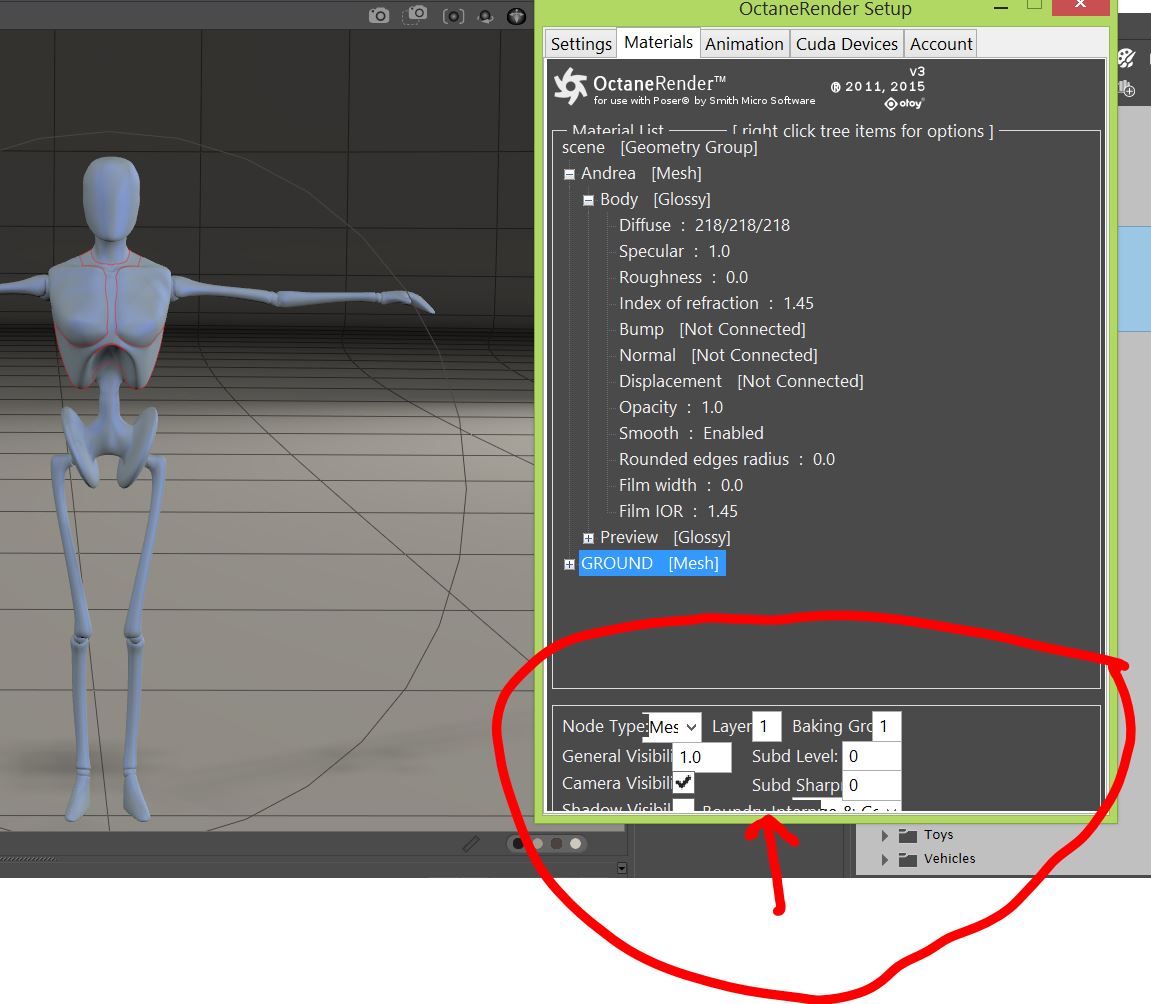The width and height of the screenshot is (1151, 1004).
Task: Open the Account tab
Action: (x=940, y=44)
